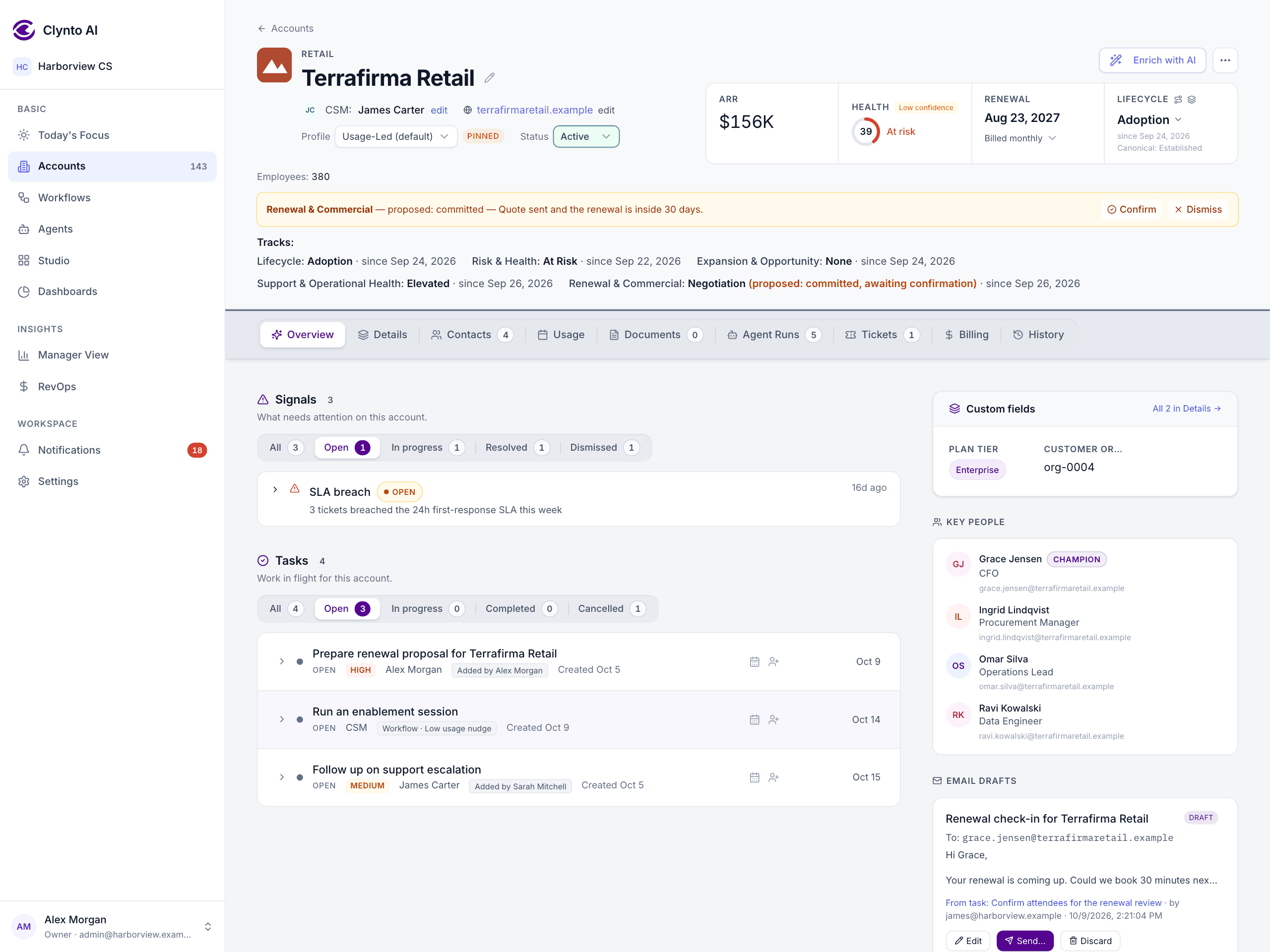The width and height of the screenshot is (1270, 952).
Task: Open Studio from the sidebar
Action: pos(112,260)
